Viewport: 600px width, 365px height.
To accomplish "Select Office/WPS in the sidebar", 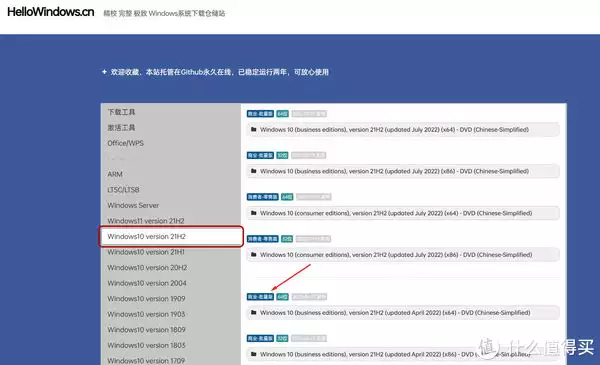I will click(x=126, y=143).
